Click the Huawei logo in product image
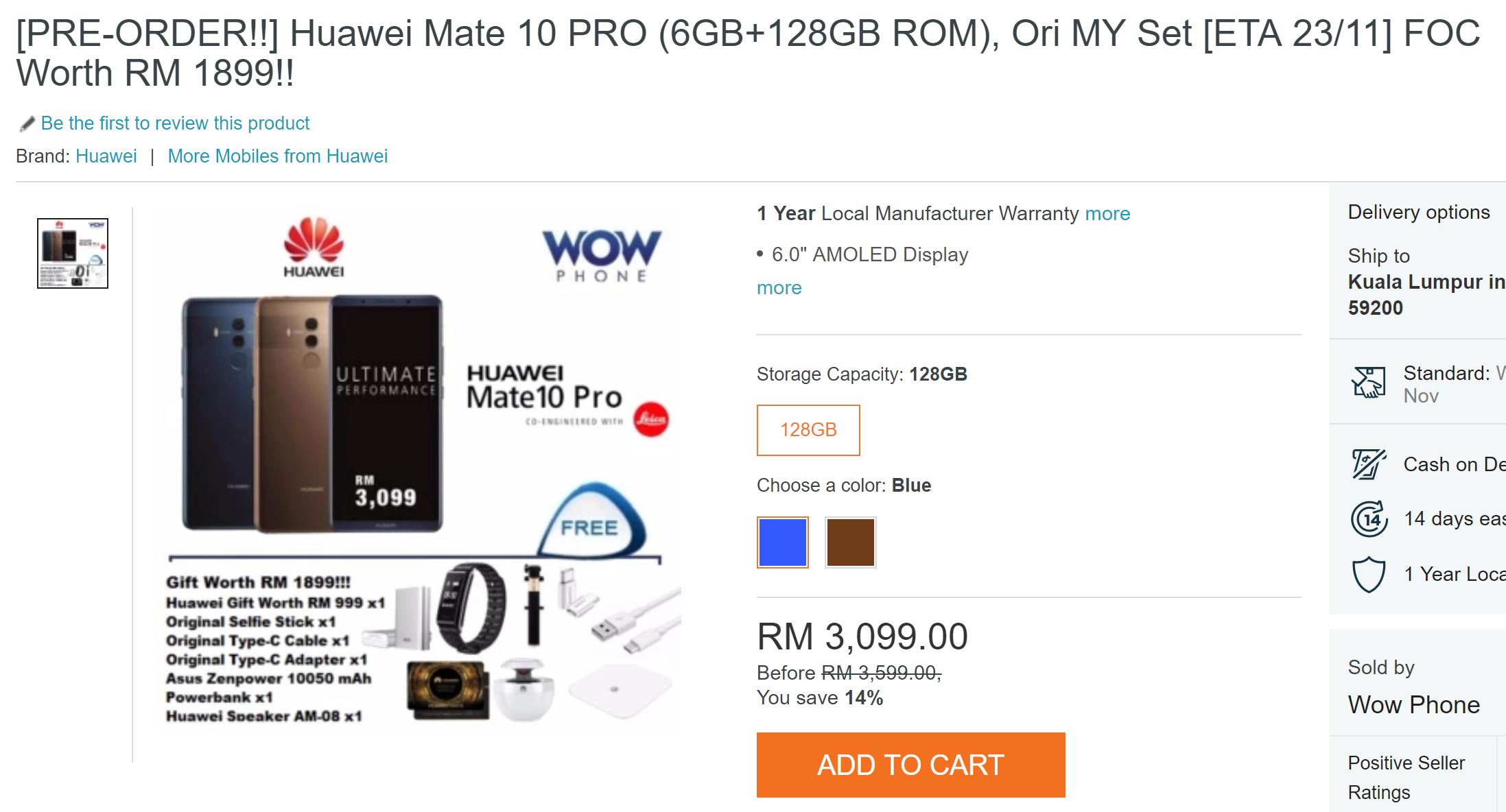 [314, 248]
